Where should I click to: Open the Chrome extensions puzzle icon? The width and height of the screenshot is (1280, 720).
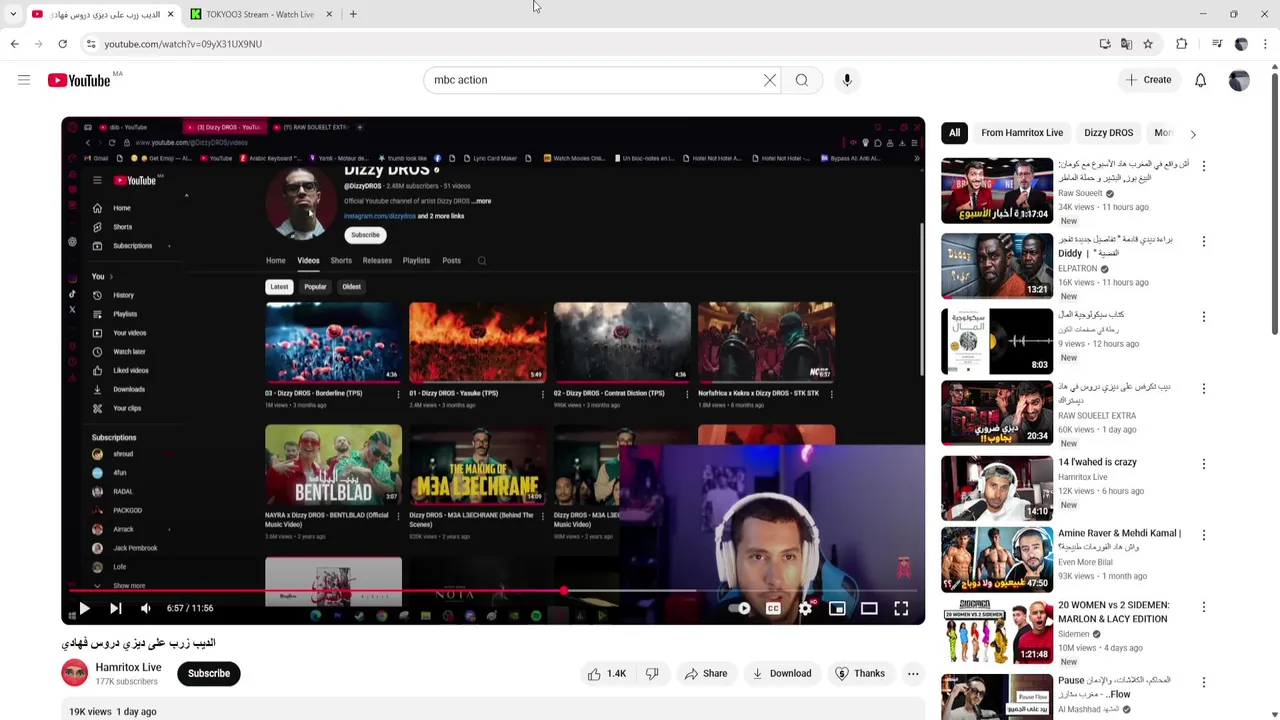coord(1182,44)
